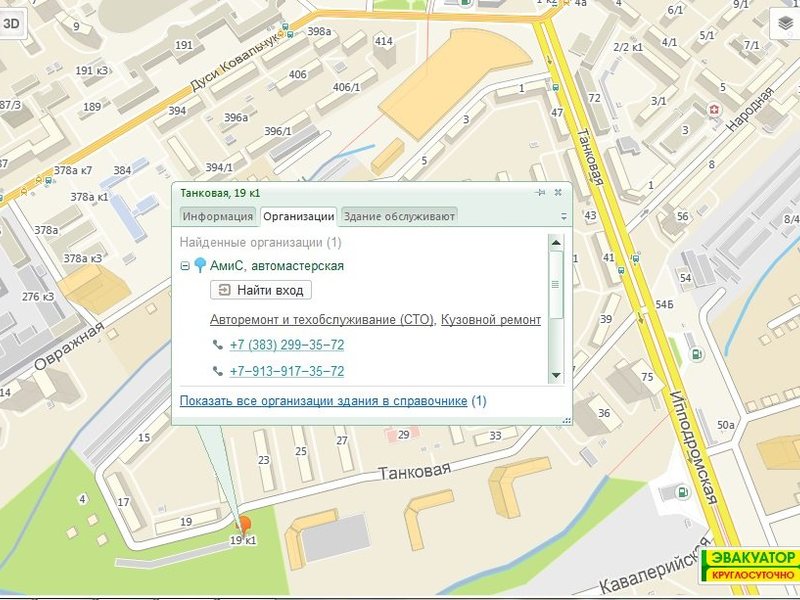Screen dimensions: 800x600
Task: Select building 27 on the map
Action: point(342,440)
